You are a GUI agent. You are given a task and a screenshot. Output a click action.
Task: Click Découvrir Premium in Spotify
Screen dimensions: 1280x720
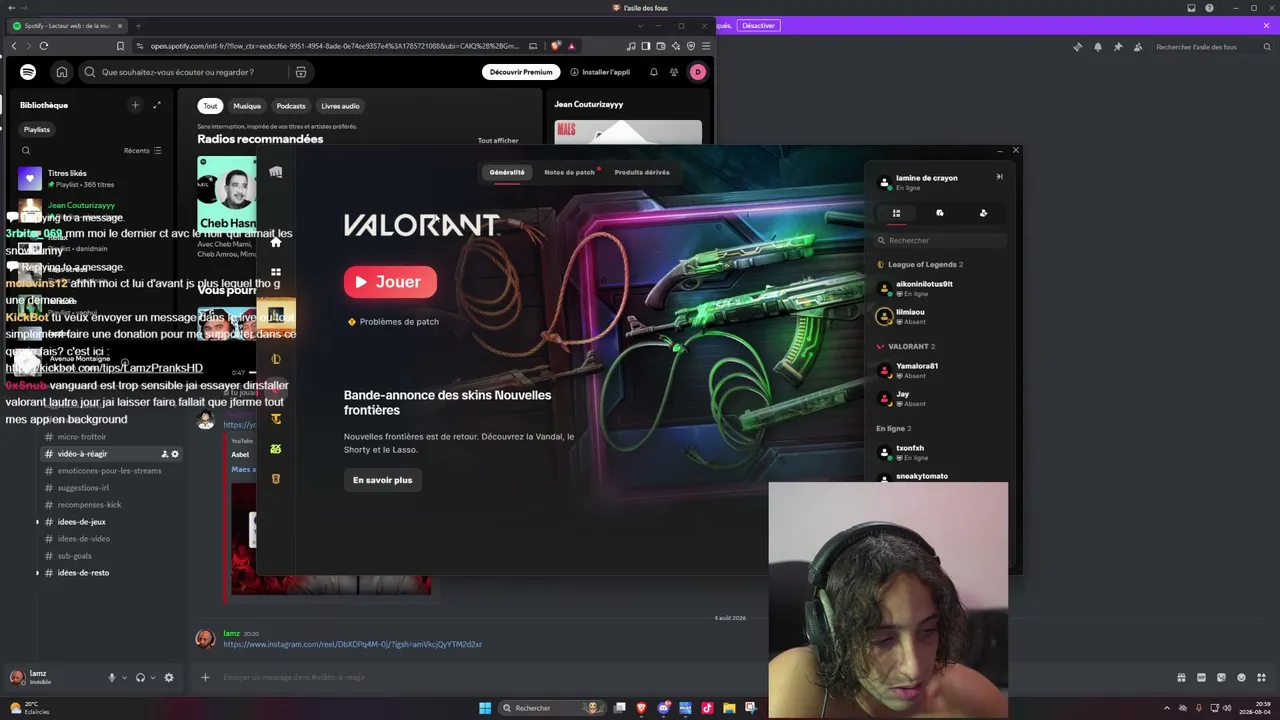click(521, 72)
